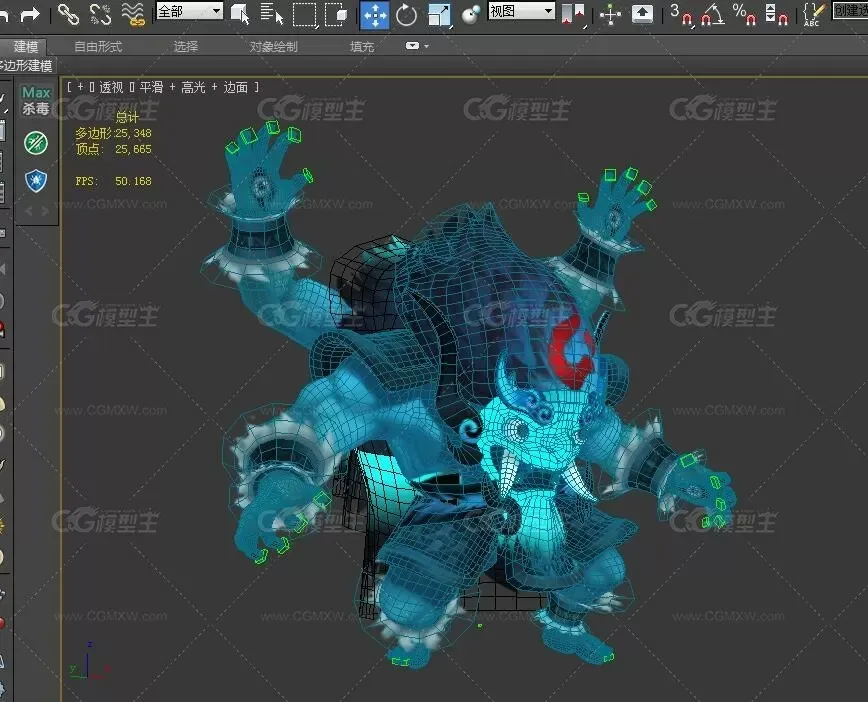Viewport: 868px width, 702px height.
Task: Activate the Select and Link chain tool
Action: point(69,14)
